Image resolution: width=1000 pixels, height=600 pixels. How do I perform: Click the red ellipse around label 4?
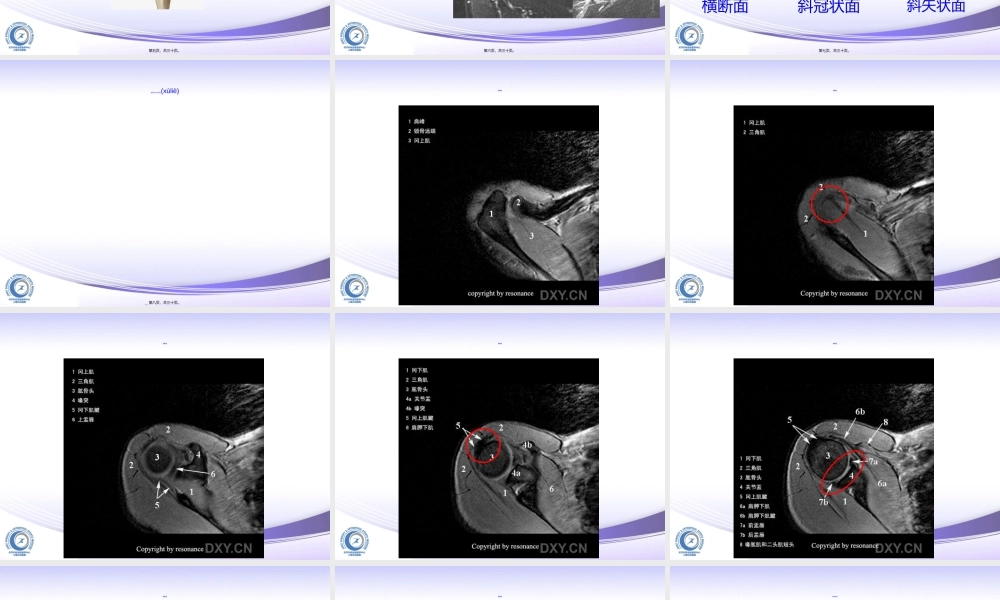click(x=843, y=474)
